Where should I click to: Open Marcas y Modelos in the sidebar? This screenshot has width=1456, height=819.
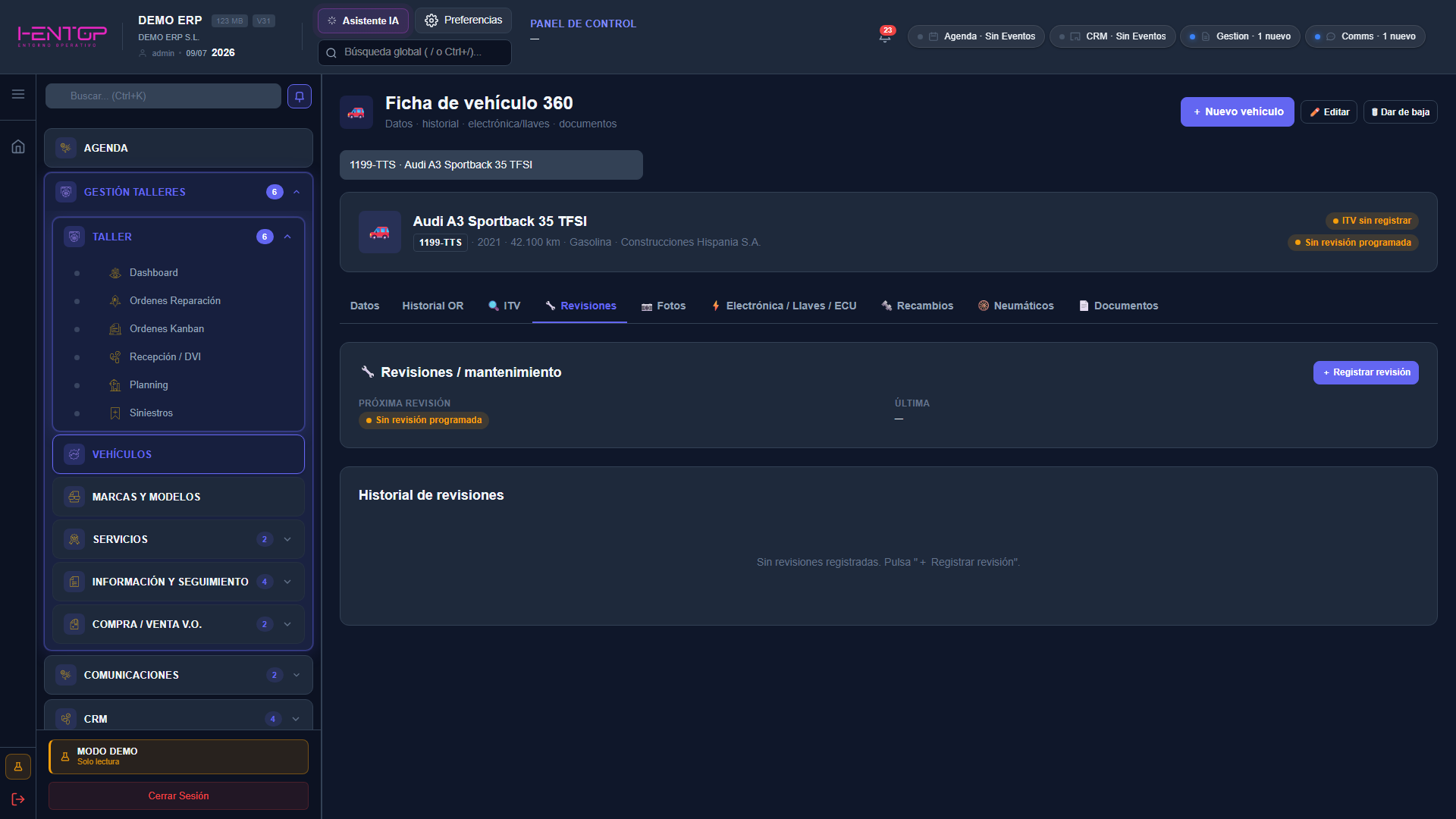(179, 497)
